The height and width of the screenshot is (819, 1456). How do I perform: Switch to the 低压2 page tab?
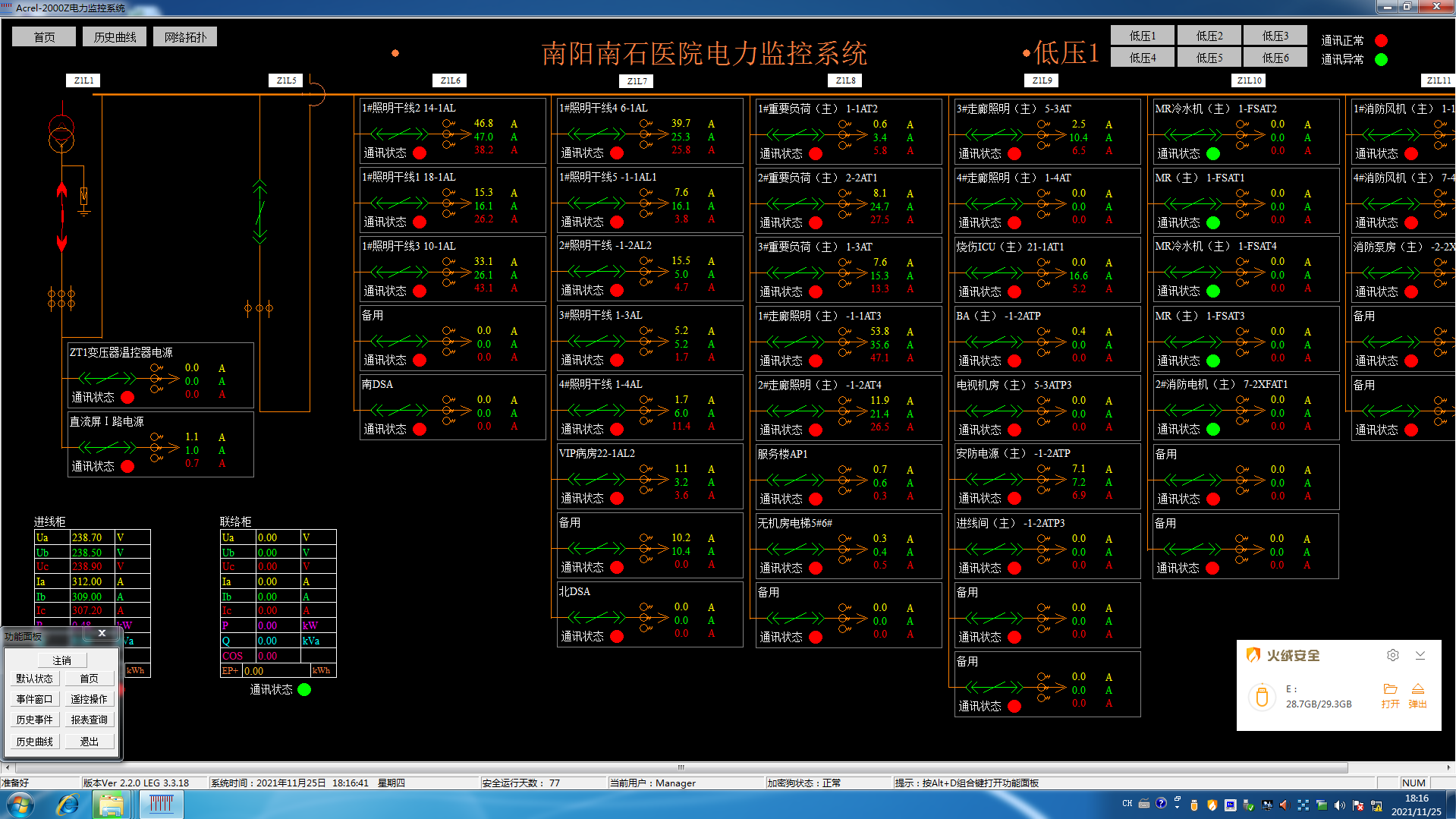coord(1209,36)
